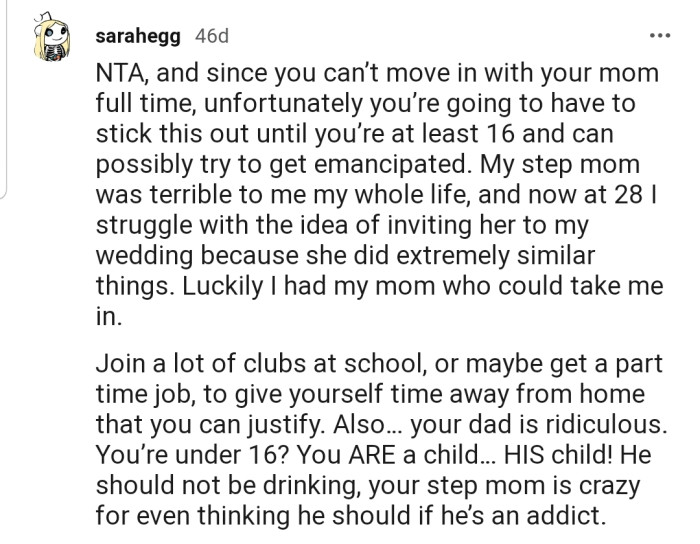Click the word NTA starting the comment

coord(120,74)
